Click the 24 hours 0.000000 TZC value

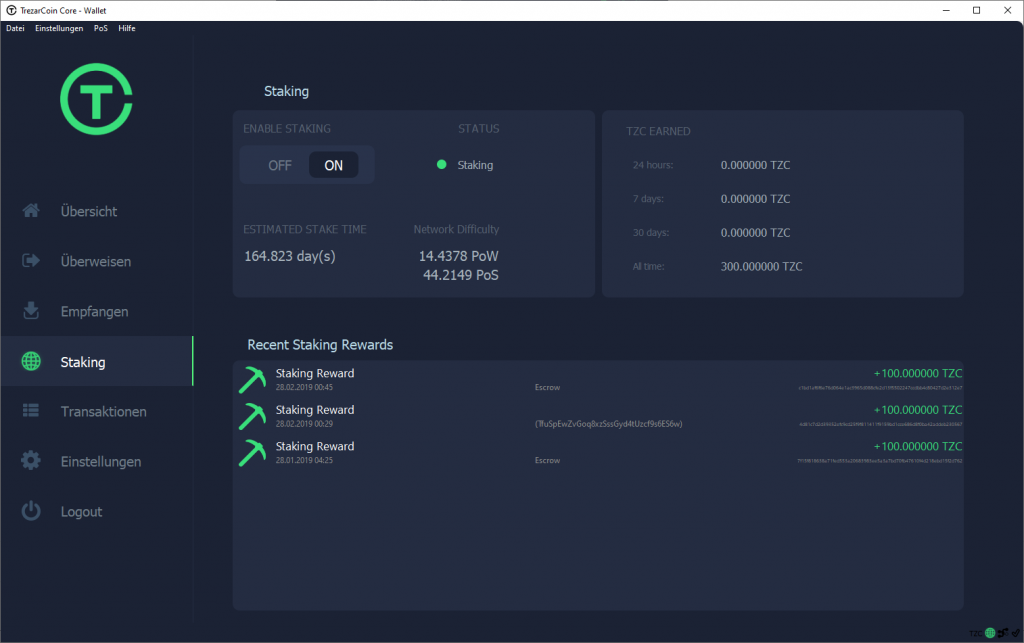pos(756,165)
